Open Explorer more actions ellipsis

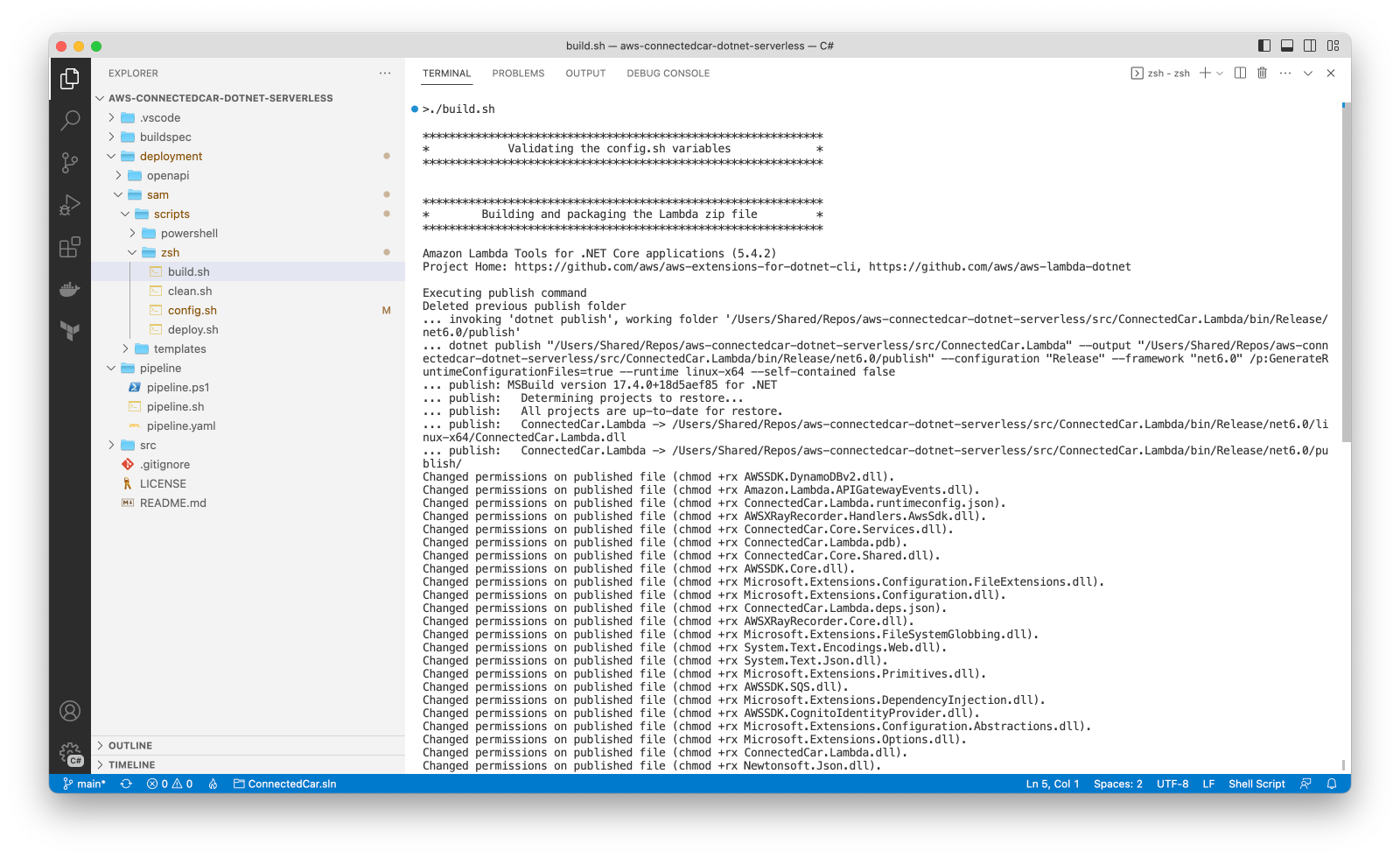[385, 74]
